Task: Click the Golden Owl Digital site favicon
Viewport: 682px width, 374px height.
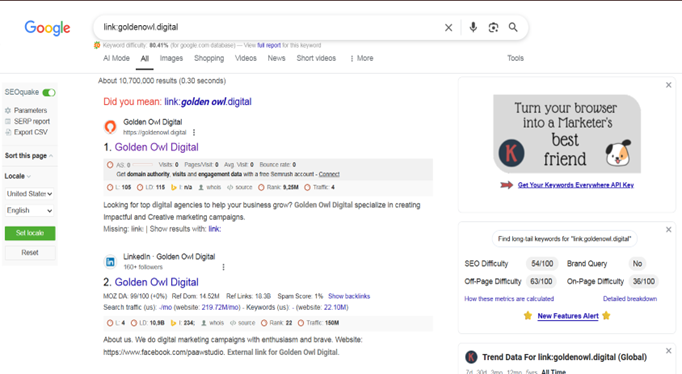Action: (110, 127)
